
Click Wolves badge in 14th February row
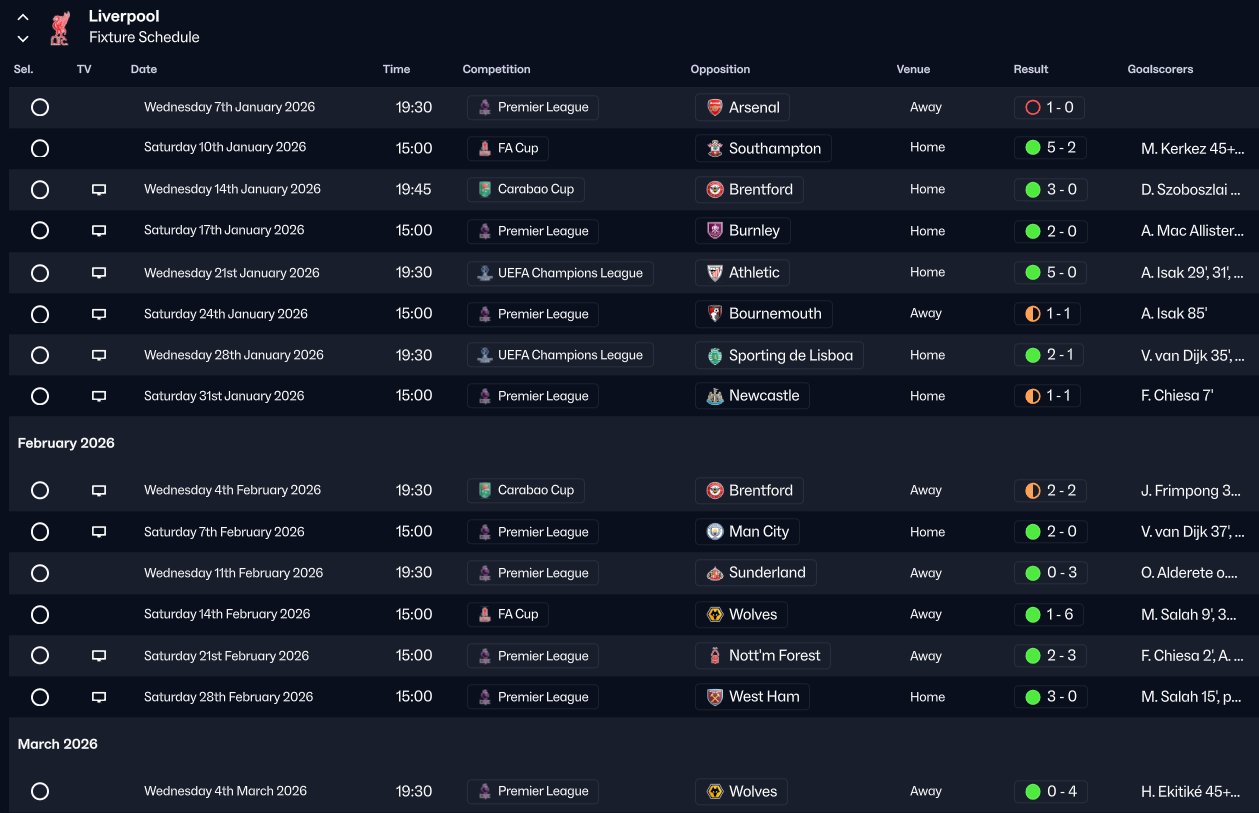714,614
